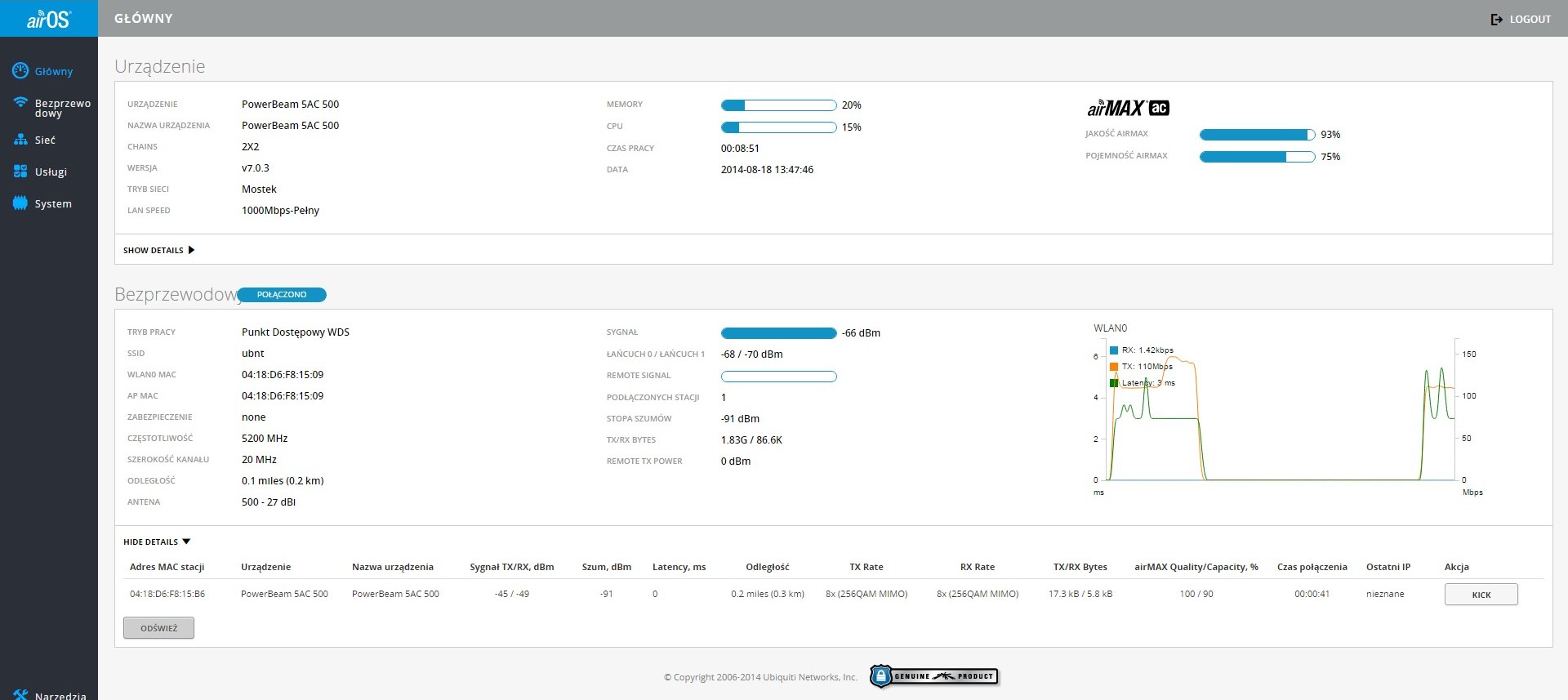Click the TX Rate column header
This screenshot has width=1568, height=700.
pos(866,567)
